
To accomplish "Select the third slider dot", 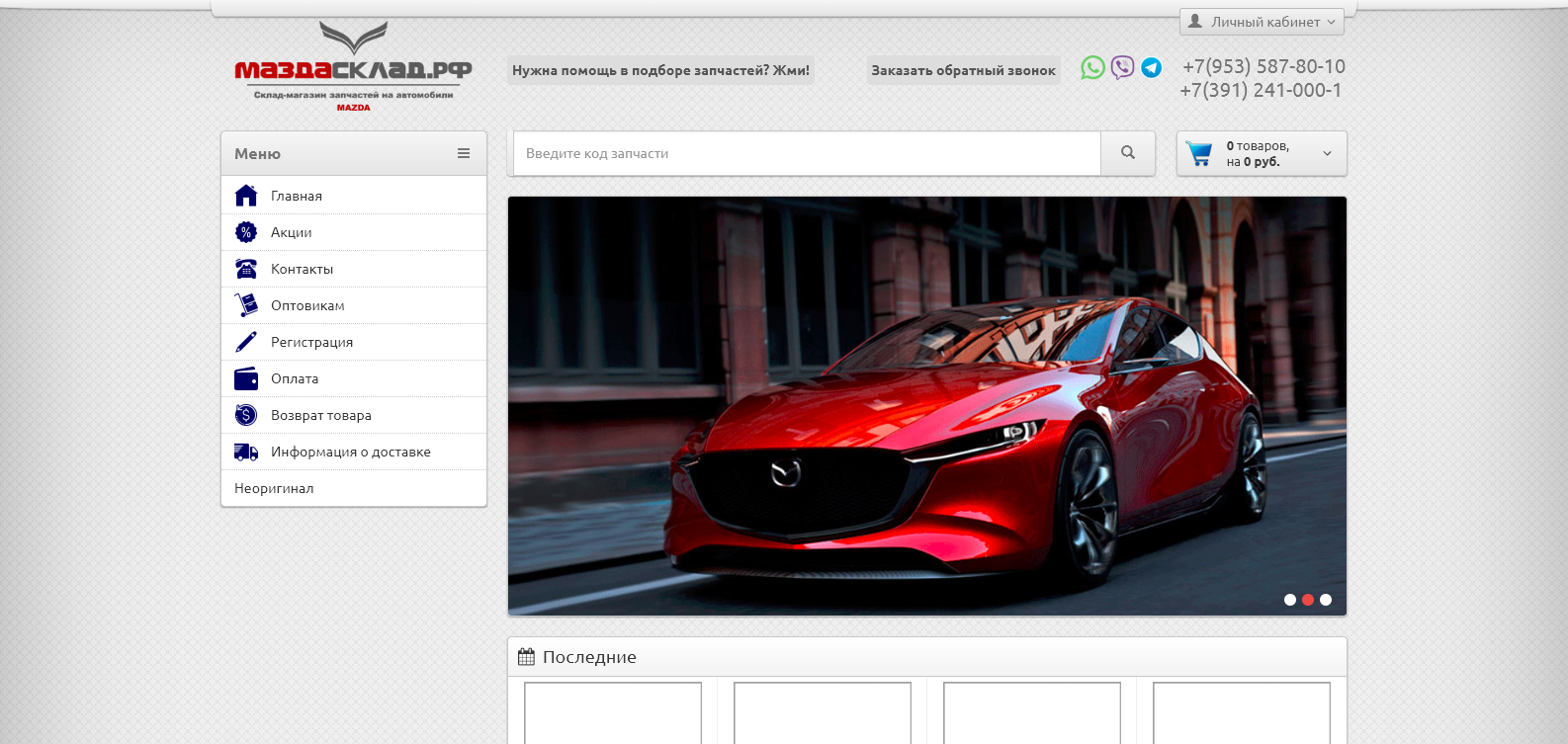I will pos(1326,600).
